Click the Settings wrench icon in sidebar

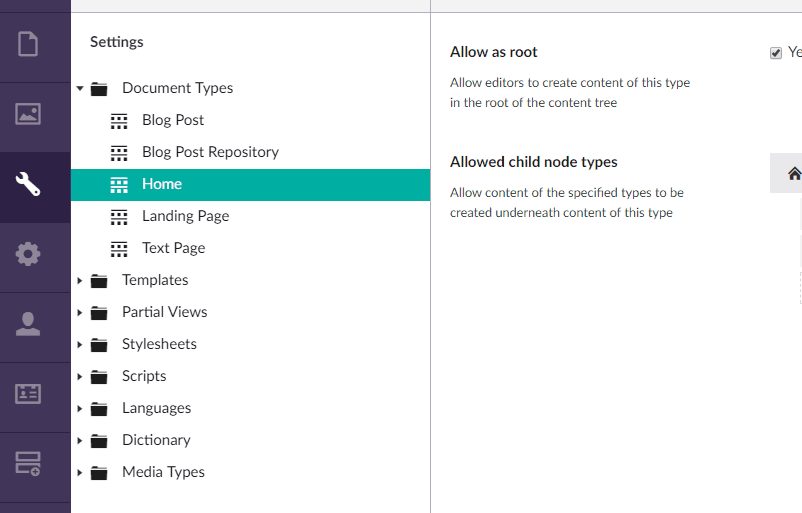point(28,184)
